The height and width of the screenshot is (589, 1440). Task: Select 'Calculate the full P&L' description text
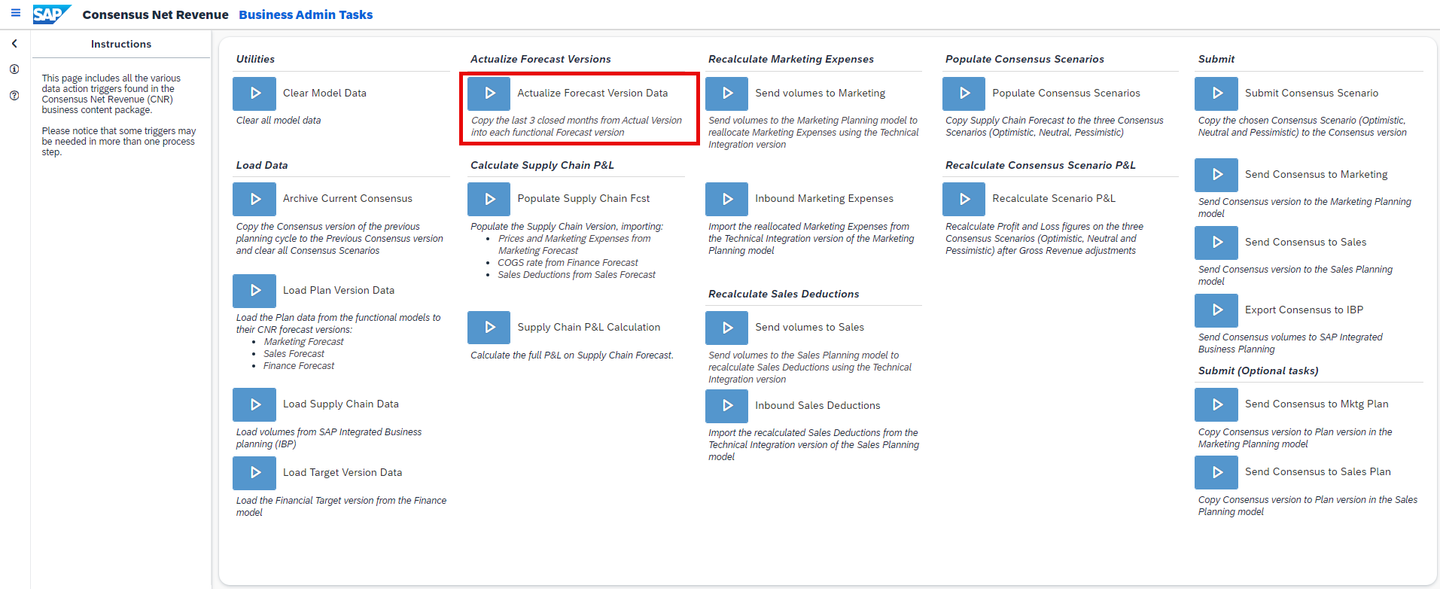click(572, 355)
